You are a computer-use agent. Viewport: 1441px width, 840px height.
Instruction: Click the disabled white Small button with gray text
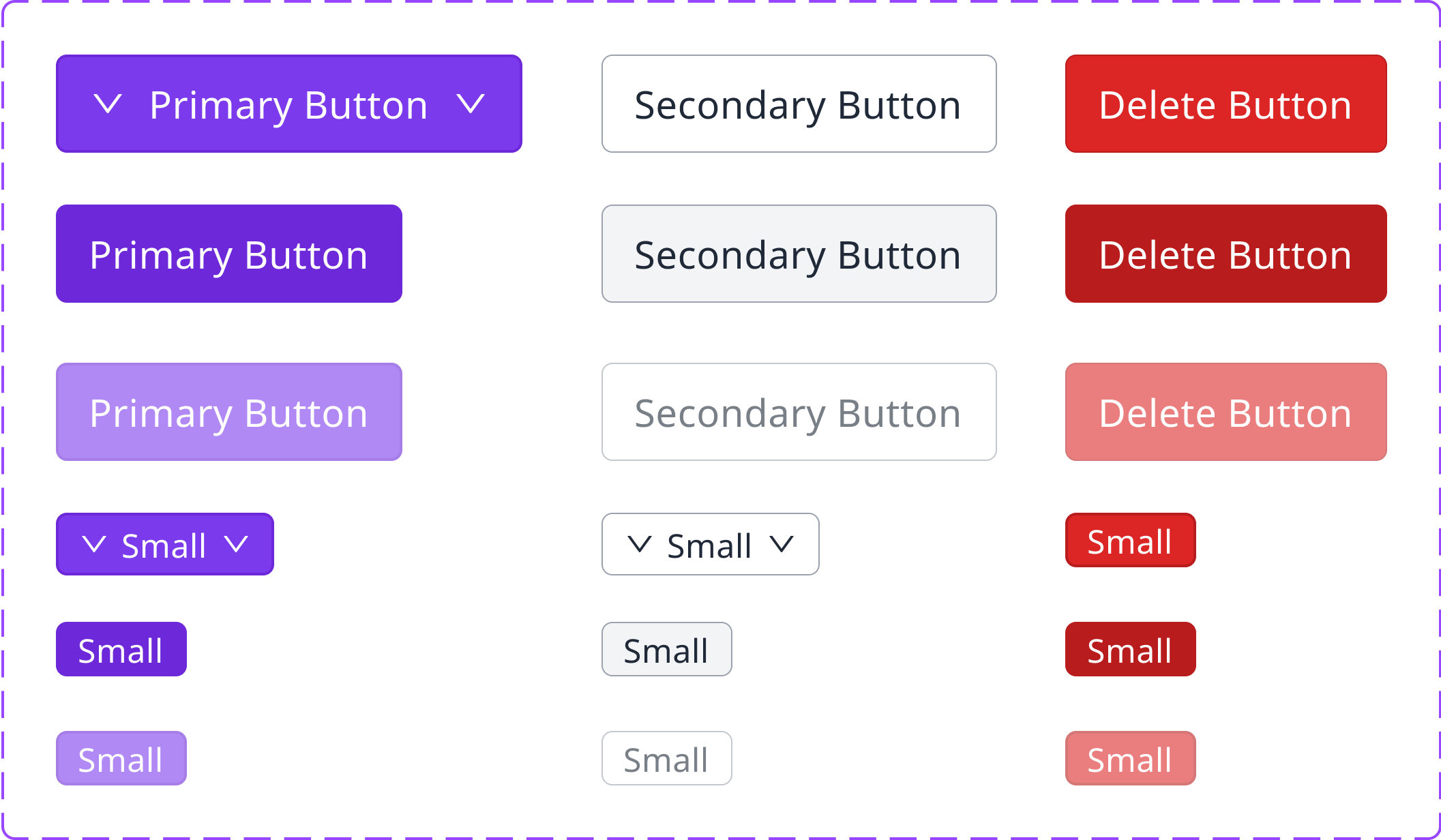click(x=666, y=758)
